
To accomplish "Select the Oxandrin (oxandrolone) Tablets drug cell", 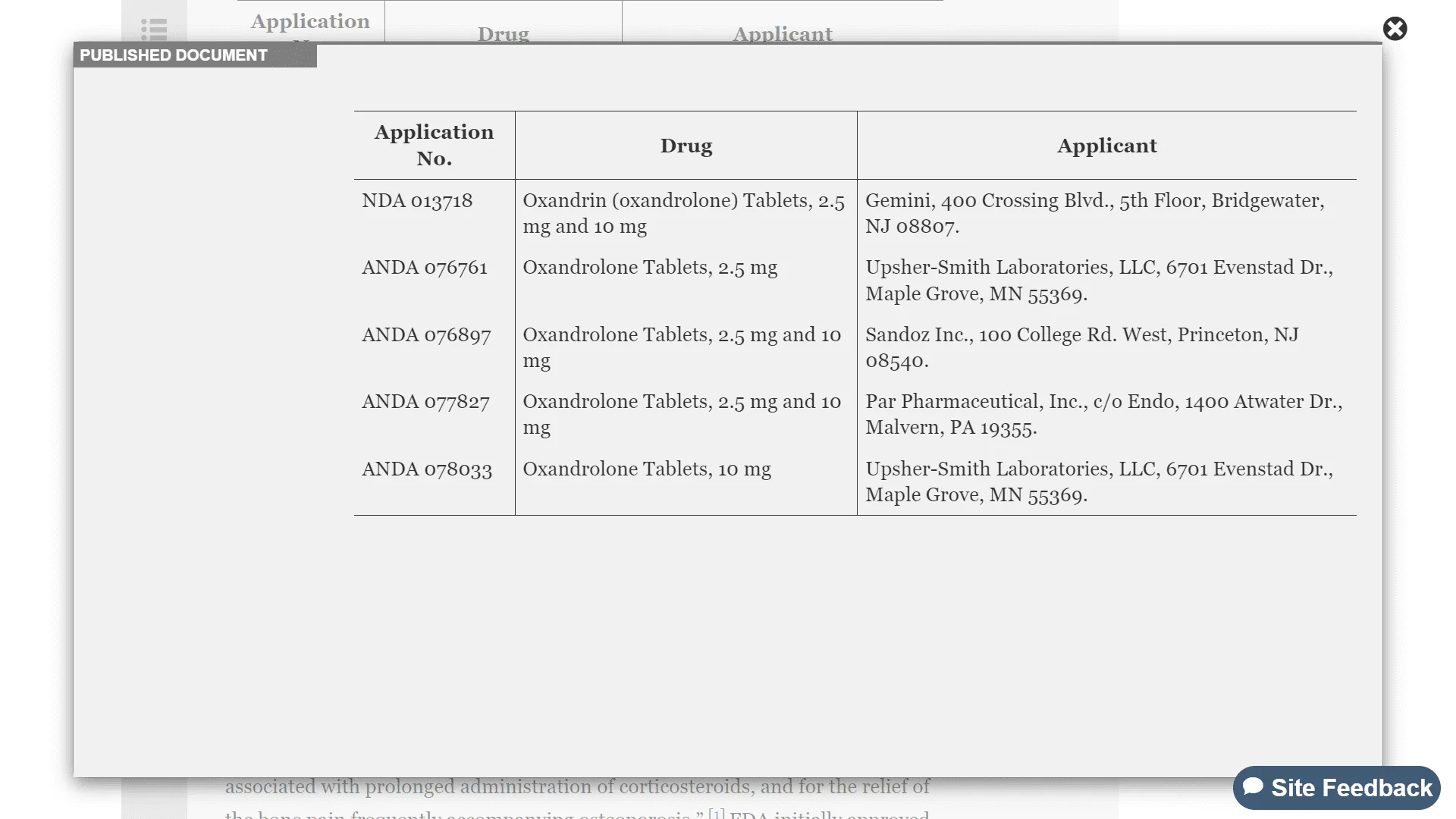I will (x=686, y=214).
